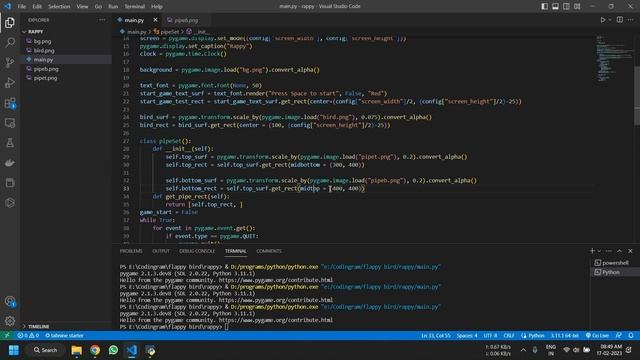Open the Go menu

(98, 7)
